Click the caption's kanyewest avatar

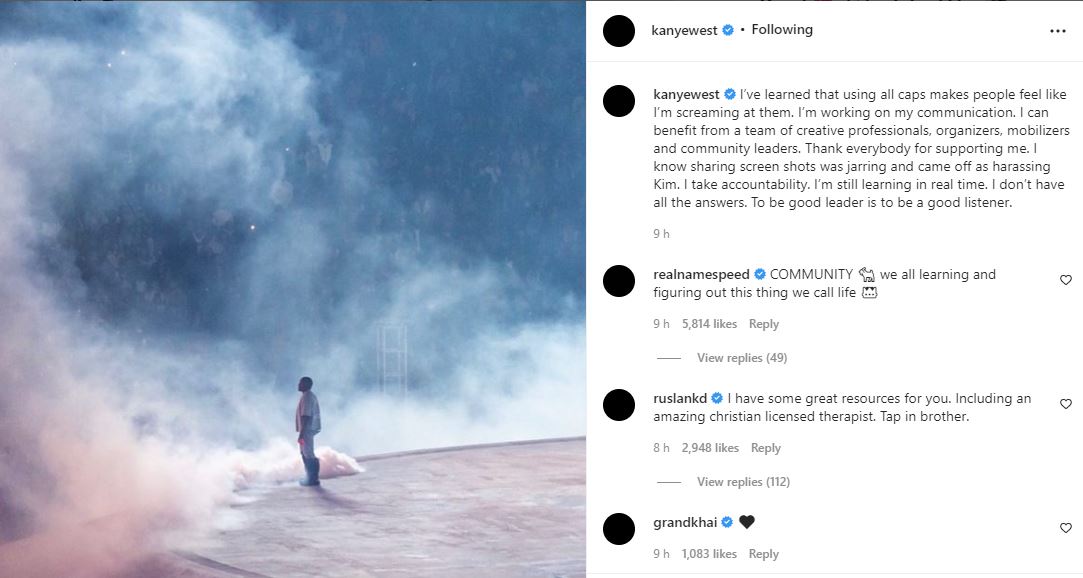[619, 101]
